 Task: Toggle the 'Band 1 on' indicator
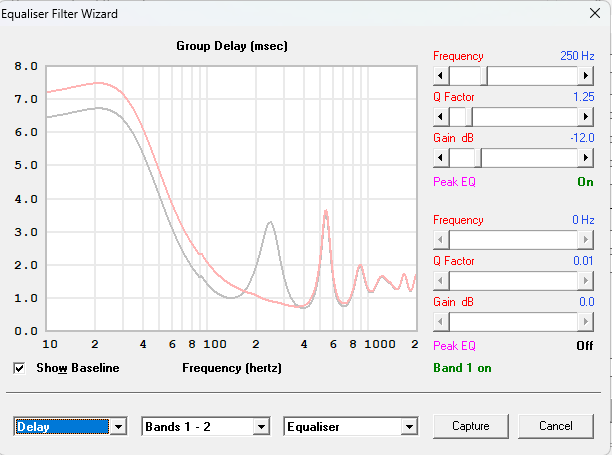pyautogui.click(x=462, y=368)
